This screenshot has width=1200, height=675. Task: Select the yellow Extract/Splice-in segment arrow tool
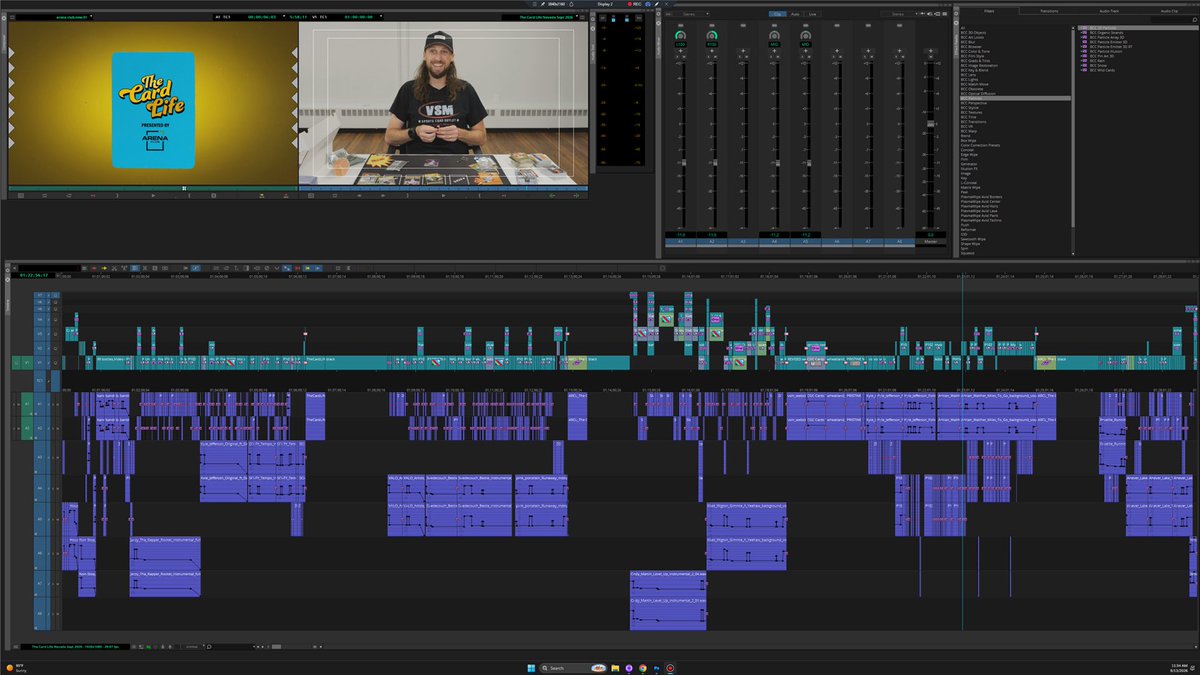(104, 267)
